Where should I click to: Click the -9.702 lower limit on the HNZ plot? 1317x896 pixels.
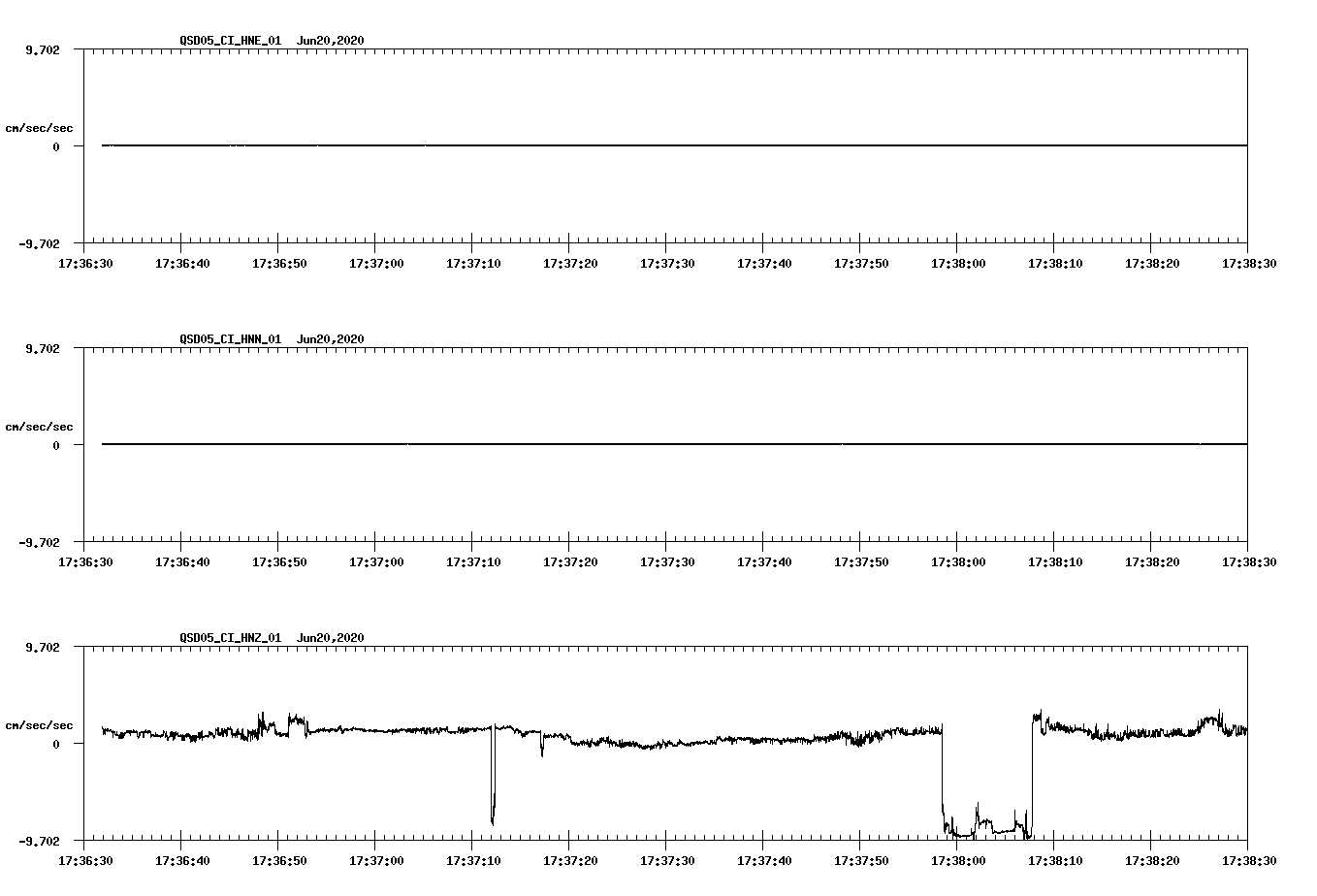click(39, 841)
